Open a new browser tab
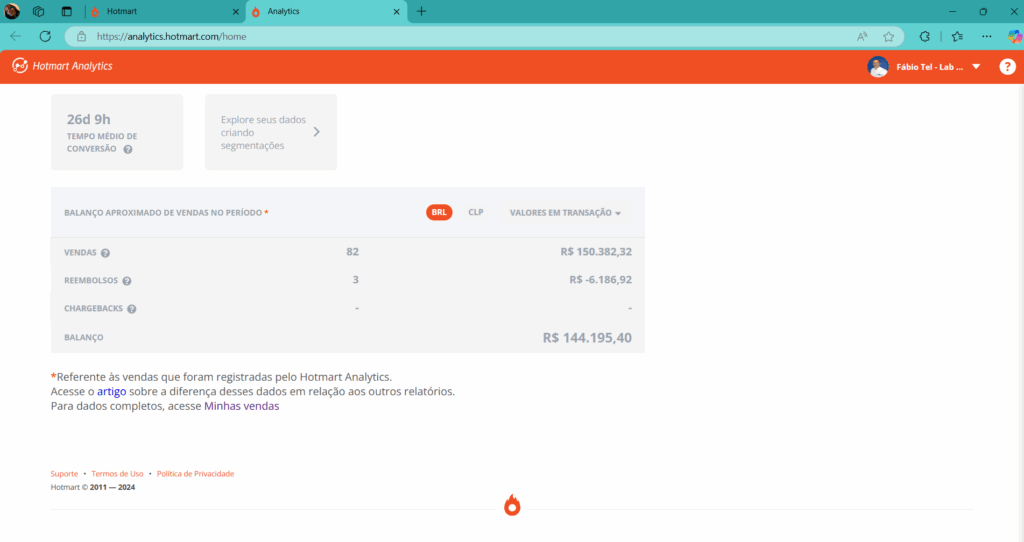The height and width of the screenshot is (542, 1024). 421,11
